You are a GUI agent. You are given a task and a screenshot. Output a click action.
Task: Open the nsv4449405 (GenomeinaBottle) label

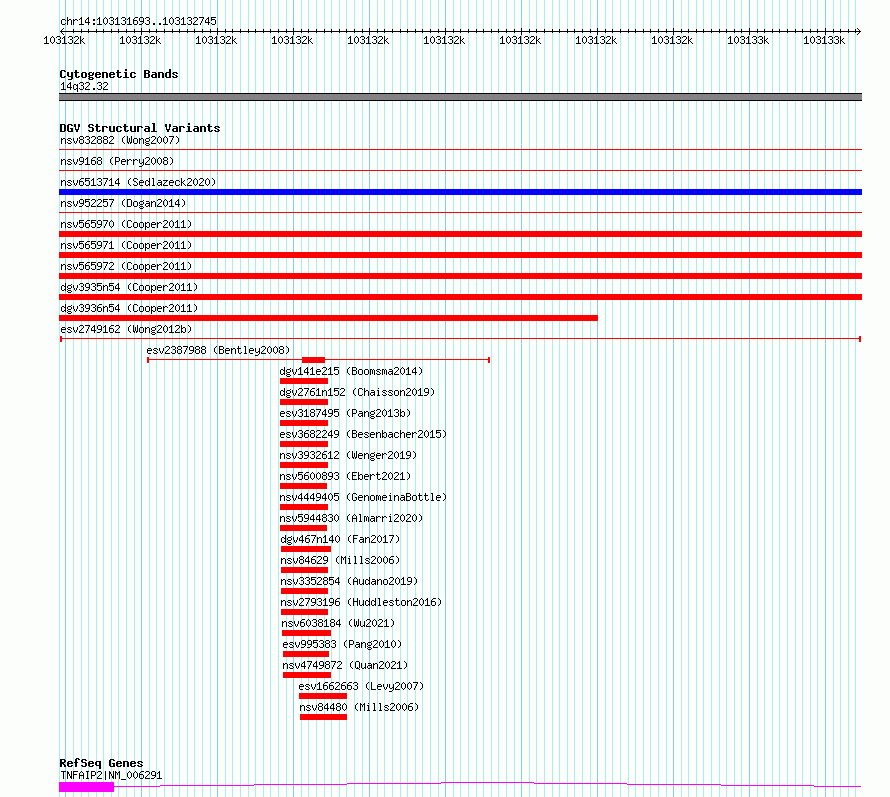(363, 497)
